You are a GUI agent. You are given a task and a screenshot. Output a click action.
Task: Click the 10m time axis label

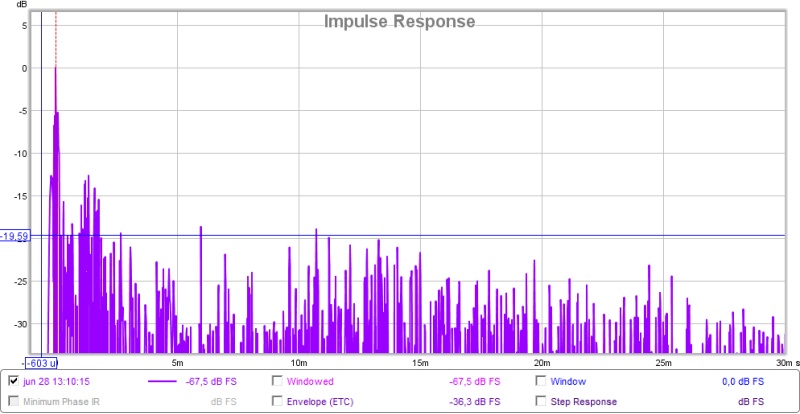point(298,363)
